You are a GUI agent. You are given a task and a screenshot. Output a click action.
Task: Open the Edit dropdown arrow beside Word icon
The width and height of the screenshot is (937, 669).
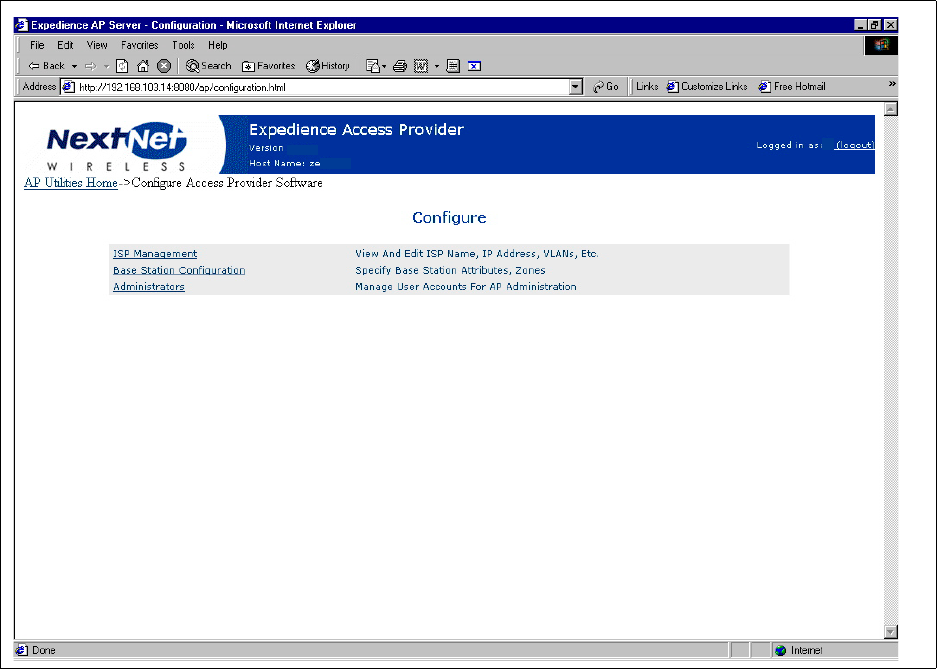tap(437, 66)
